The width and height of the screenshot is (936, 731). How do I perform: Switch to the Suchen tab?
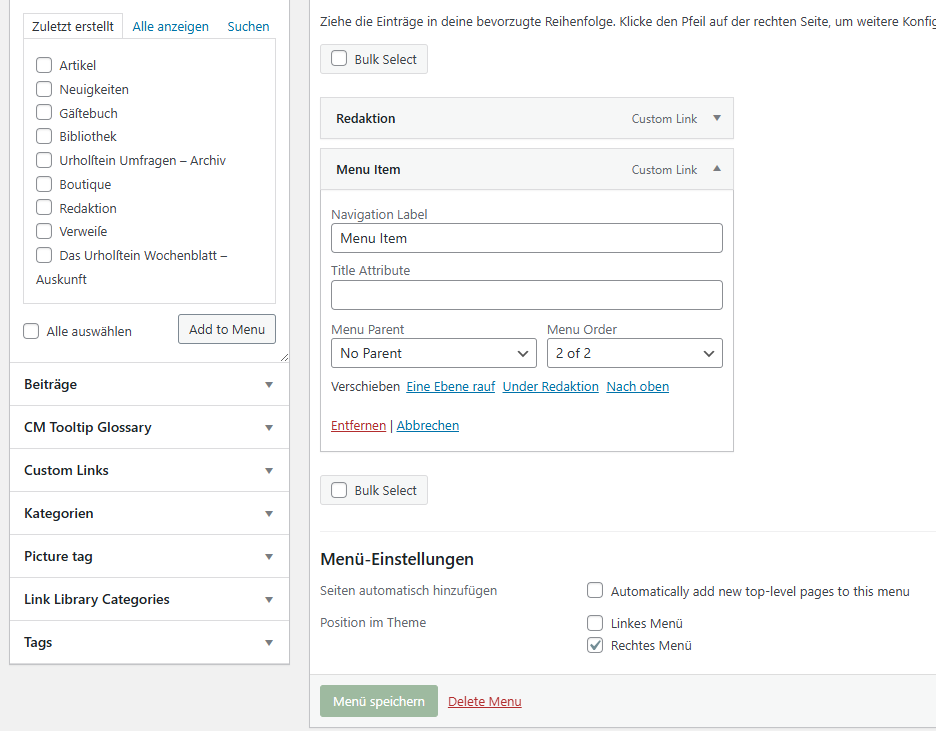[248, 27]
